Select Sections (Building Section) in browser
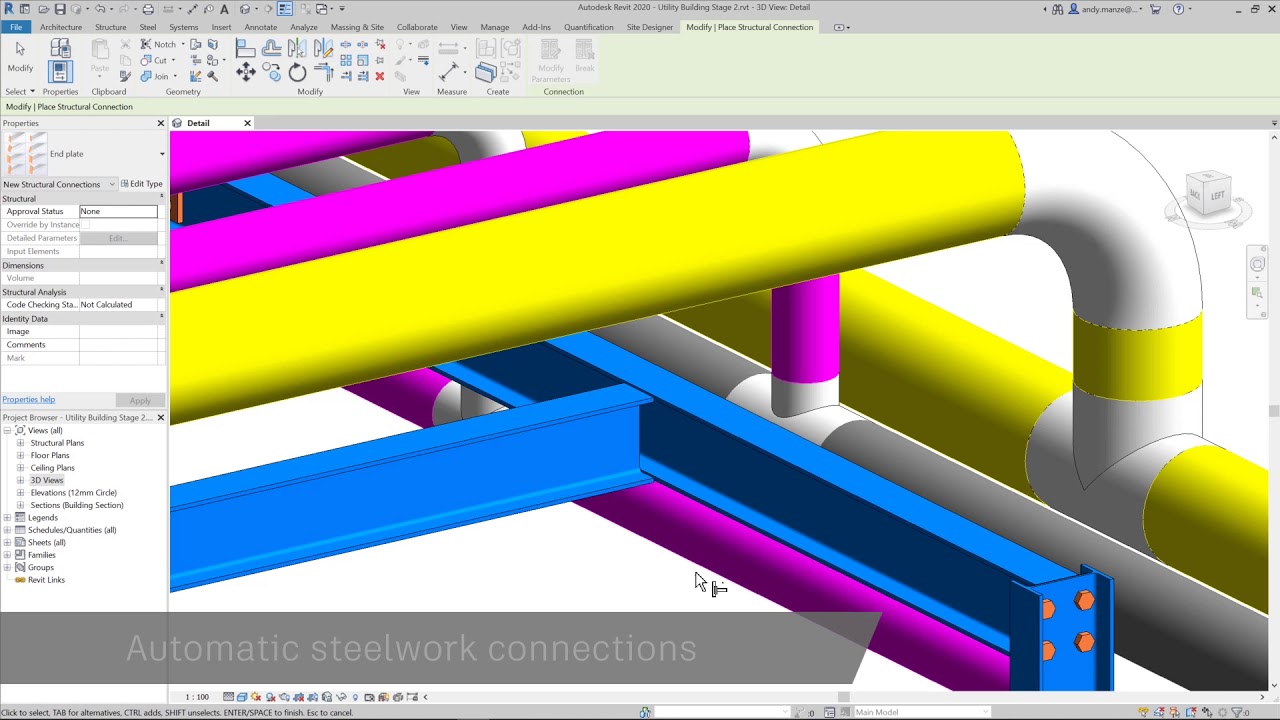Viewport: 1280px width, 720px height. 77,505
